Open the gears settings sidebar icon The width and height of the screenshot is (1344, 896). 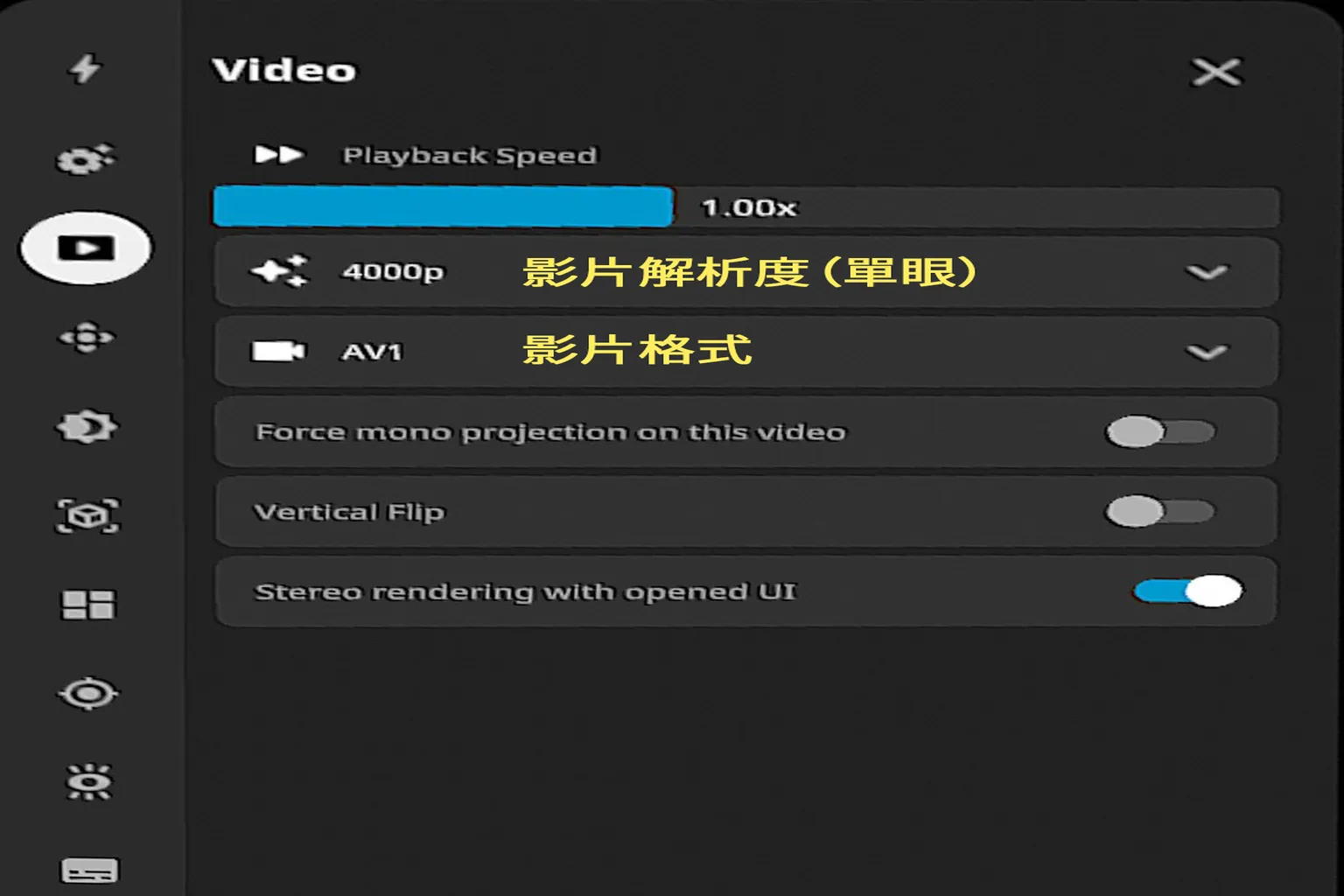tap(86, 158)
